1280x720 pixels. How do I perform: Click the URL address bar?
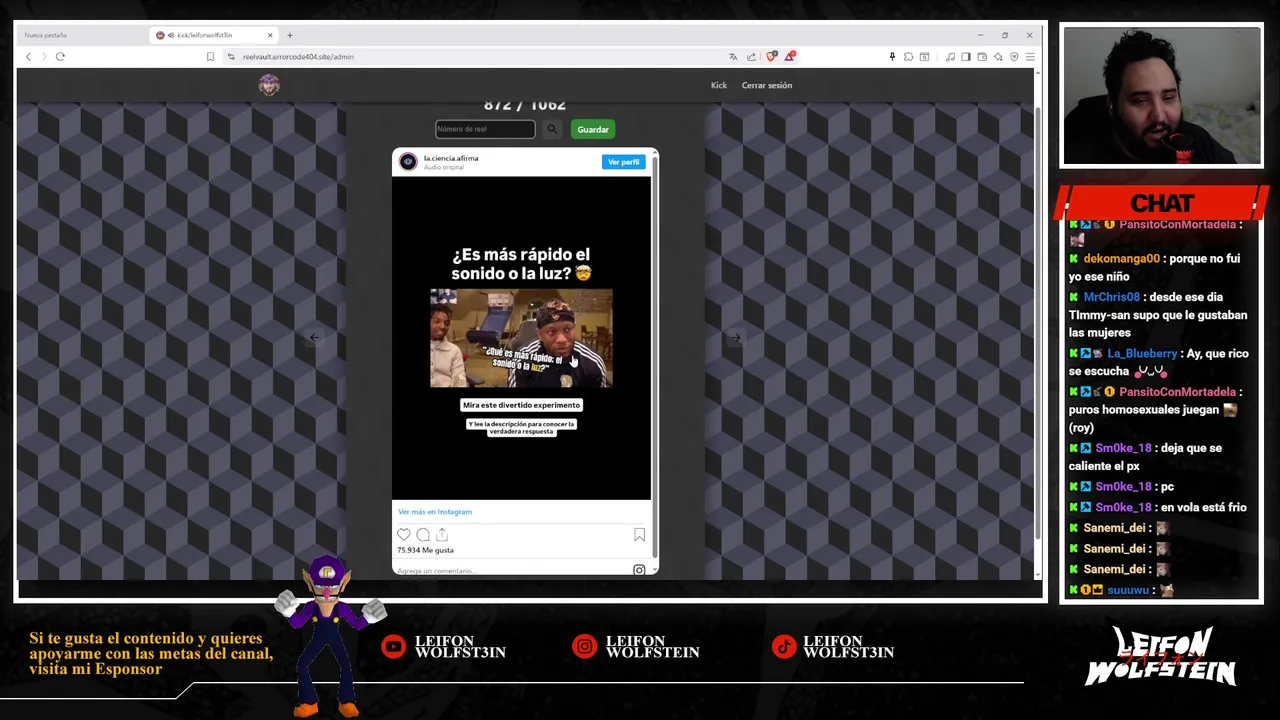pyautogui.click(x=480, y=57)
